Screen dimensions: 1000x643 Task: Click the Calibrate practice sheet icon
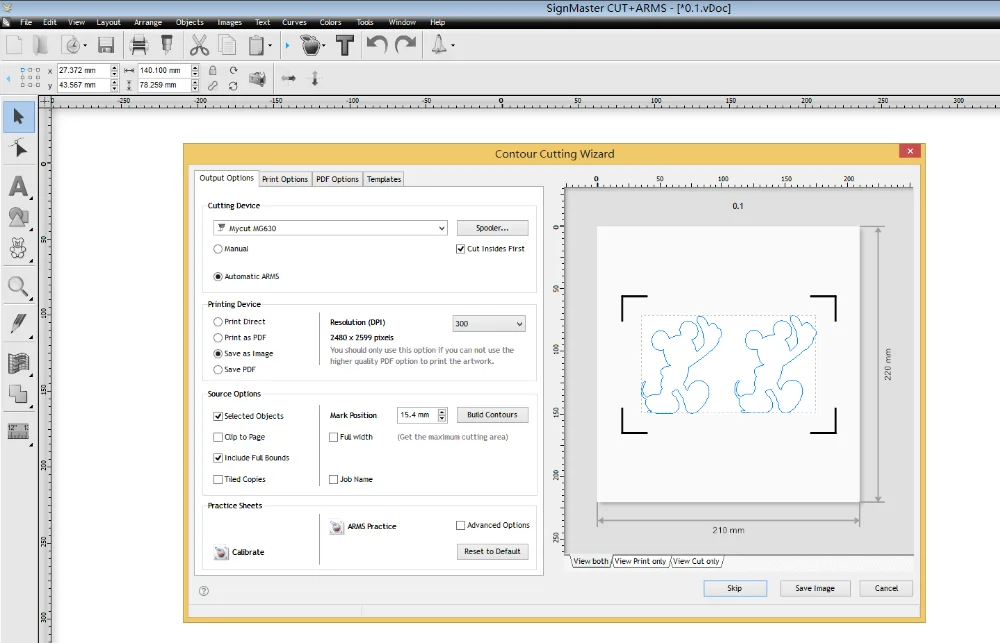[x=221, y=552]
